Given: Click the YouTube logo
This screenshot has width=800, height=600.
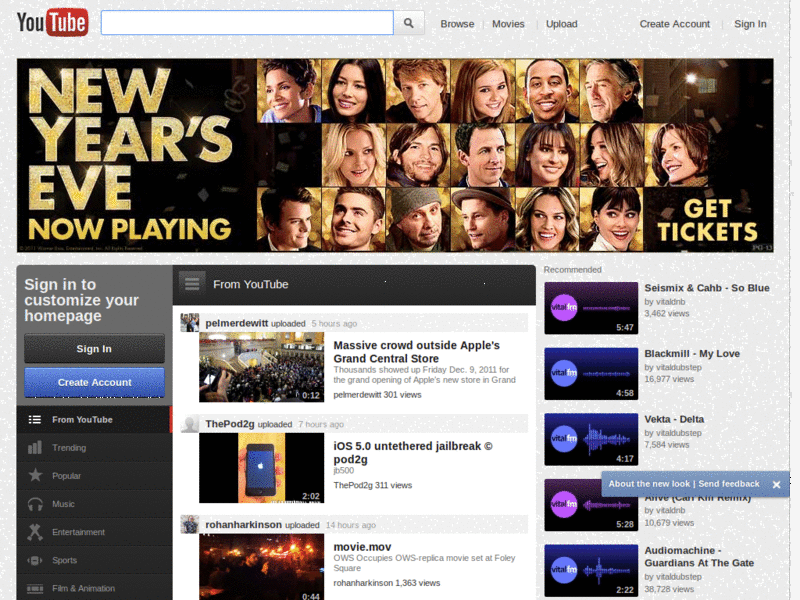Looking at the screenshot, I should [x=52, y=22].
